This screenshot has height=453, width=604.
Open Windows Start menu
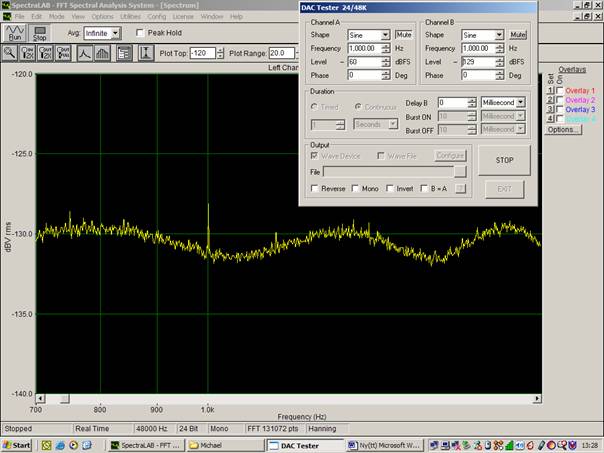[17, 445]
